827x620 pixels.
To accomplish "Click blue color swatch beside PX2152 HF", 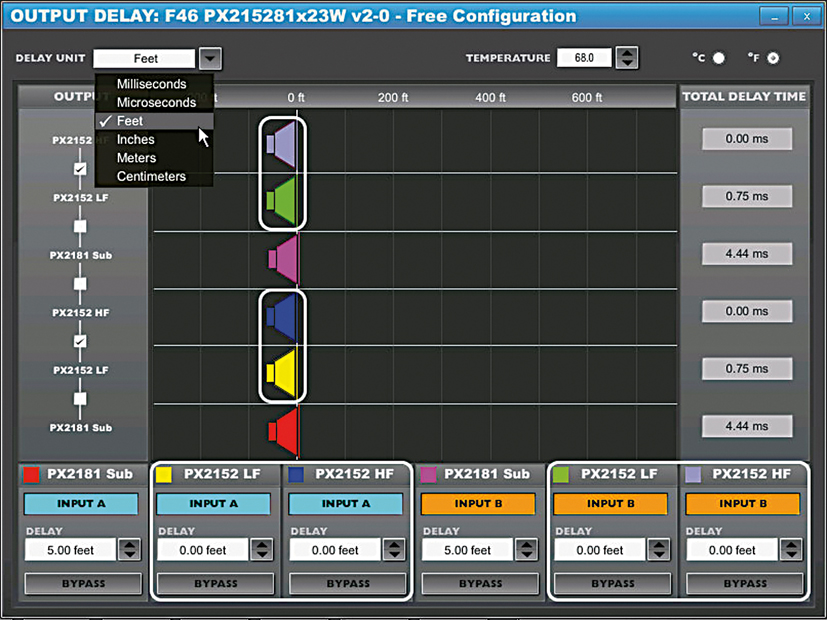I will 296,474.
